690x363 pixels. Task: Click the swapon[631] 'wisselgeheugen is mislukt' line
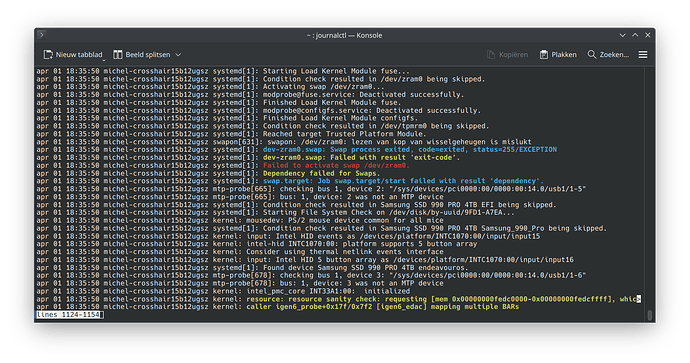284,142
